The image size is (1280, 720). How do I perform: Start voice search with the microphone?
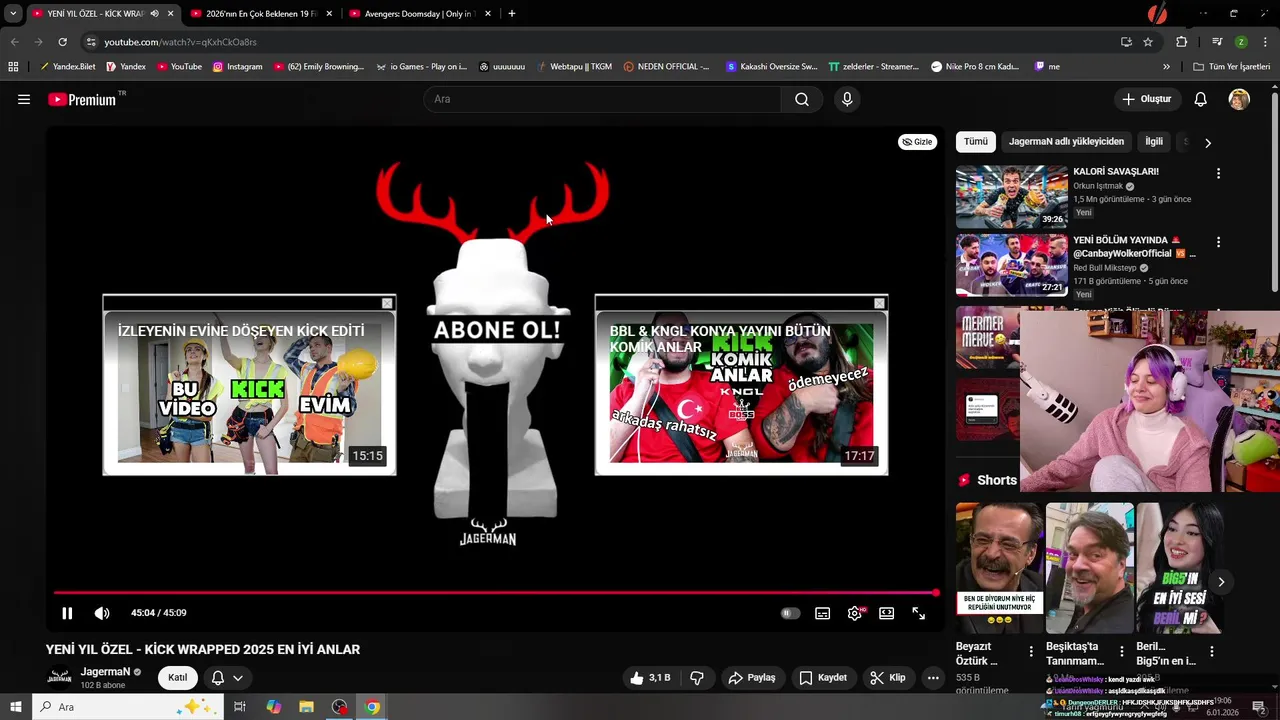pyautogui.click(x=847, y=99)
